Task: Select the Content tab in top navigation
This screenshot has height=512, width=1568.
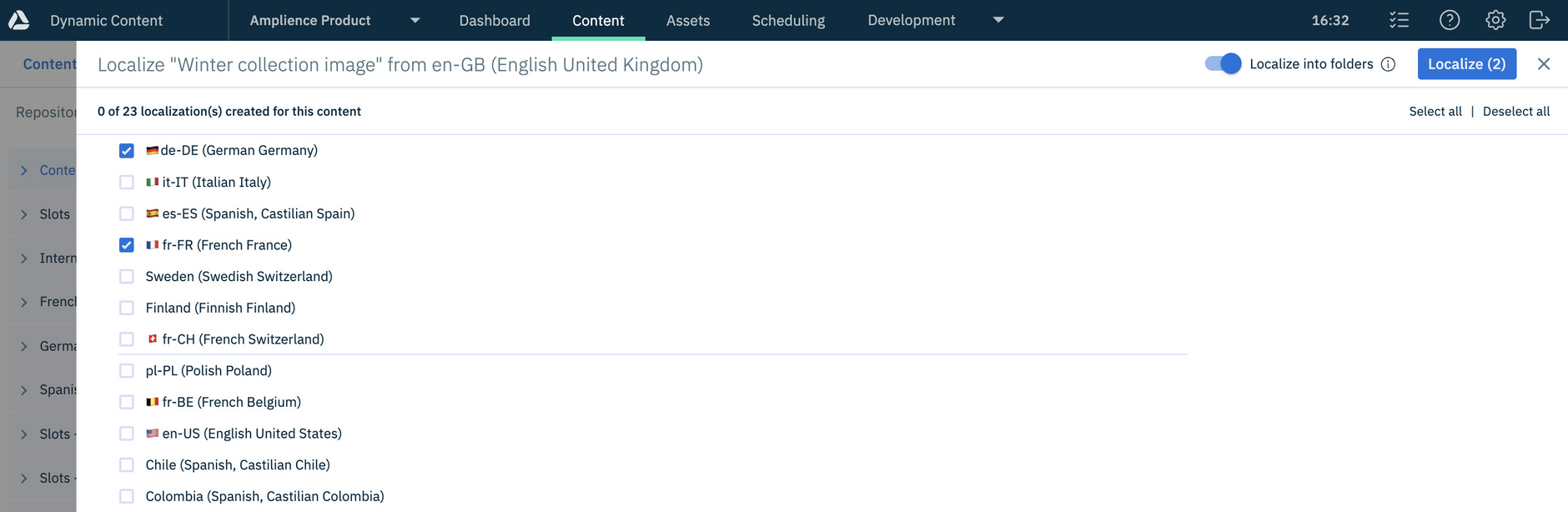Action: coord(598,21)
